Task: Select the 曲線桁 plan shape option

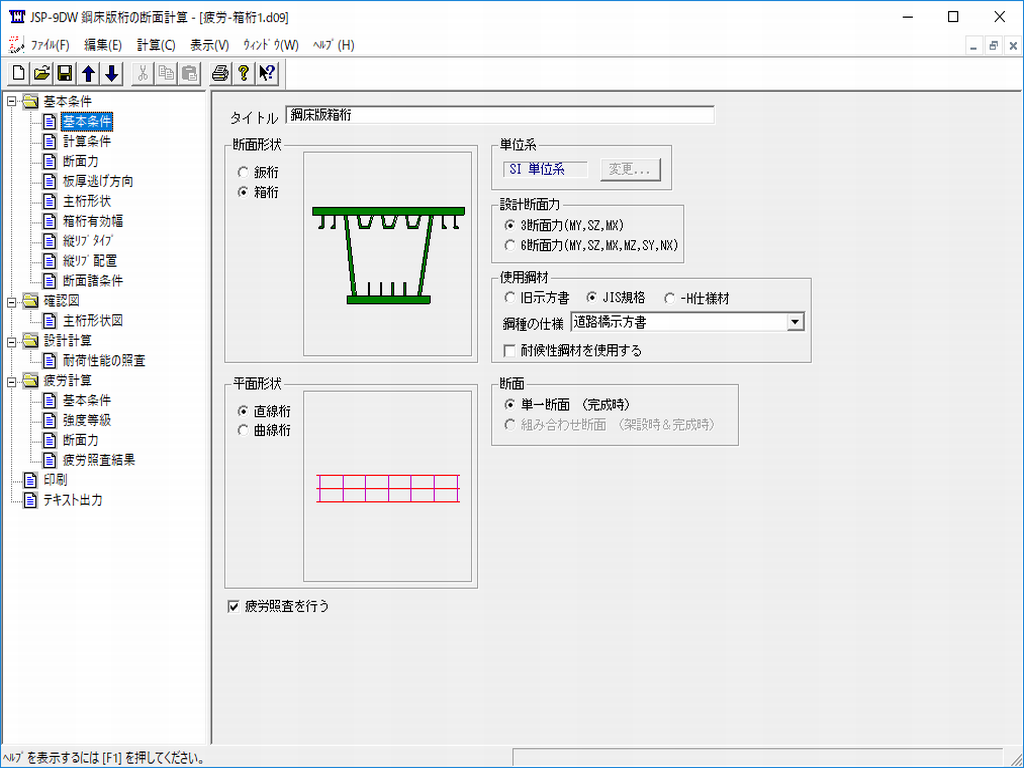Action: [243, 430]
